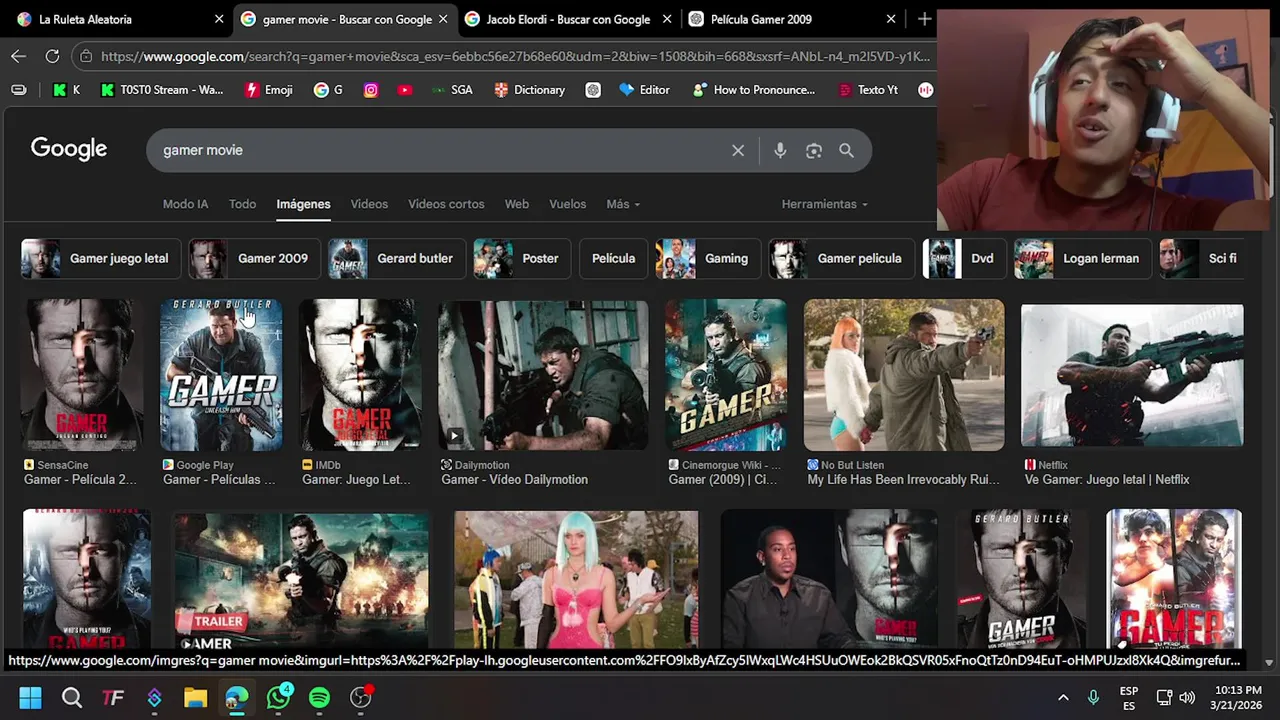Open site information icon in address bar
Viewport: 1280px width, 720px height.
coord(86,56)
